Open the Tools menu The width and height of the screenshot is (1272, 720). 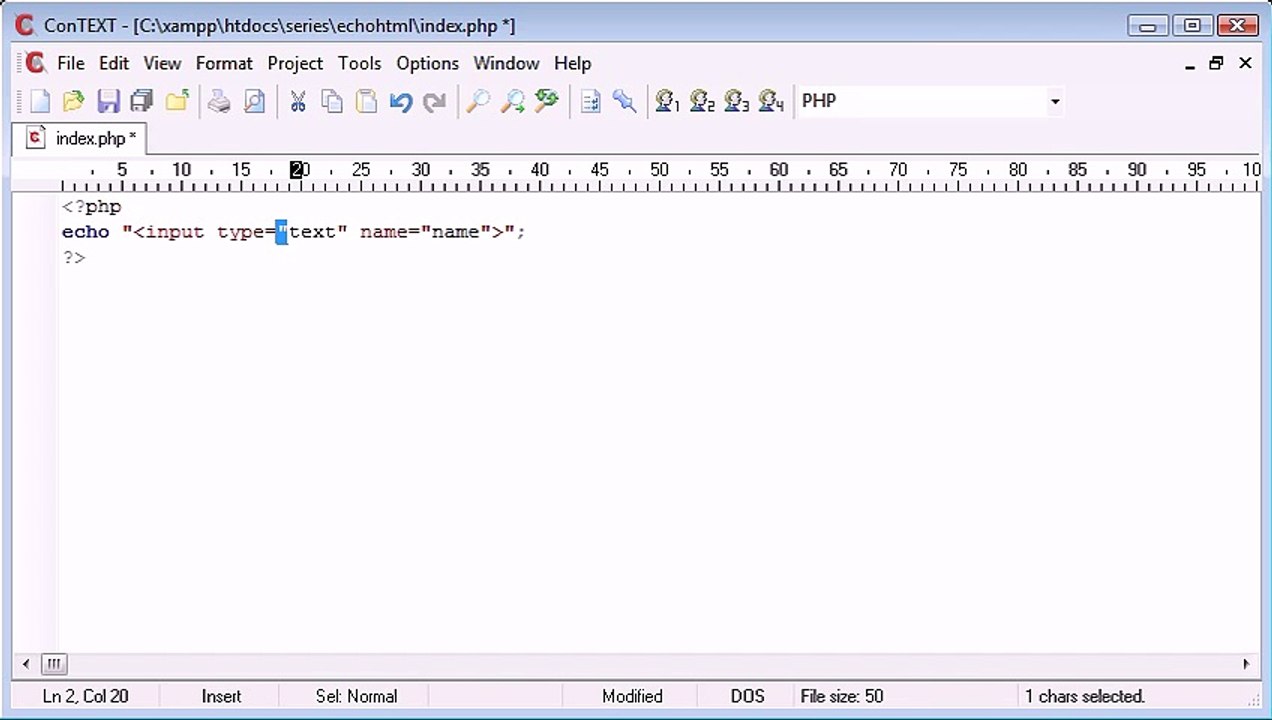[359, 63]
